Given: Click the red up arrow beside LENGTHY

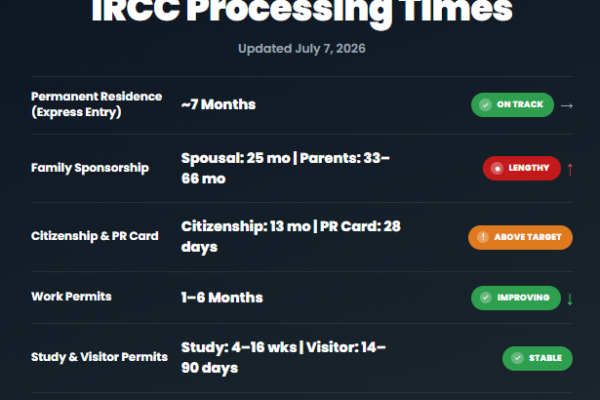Looking at the screenshot, I should click(570, 169).
